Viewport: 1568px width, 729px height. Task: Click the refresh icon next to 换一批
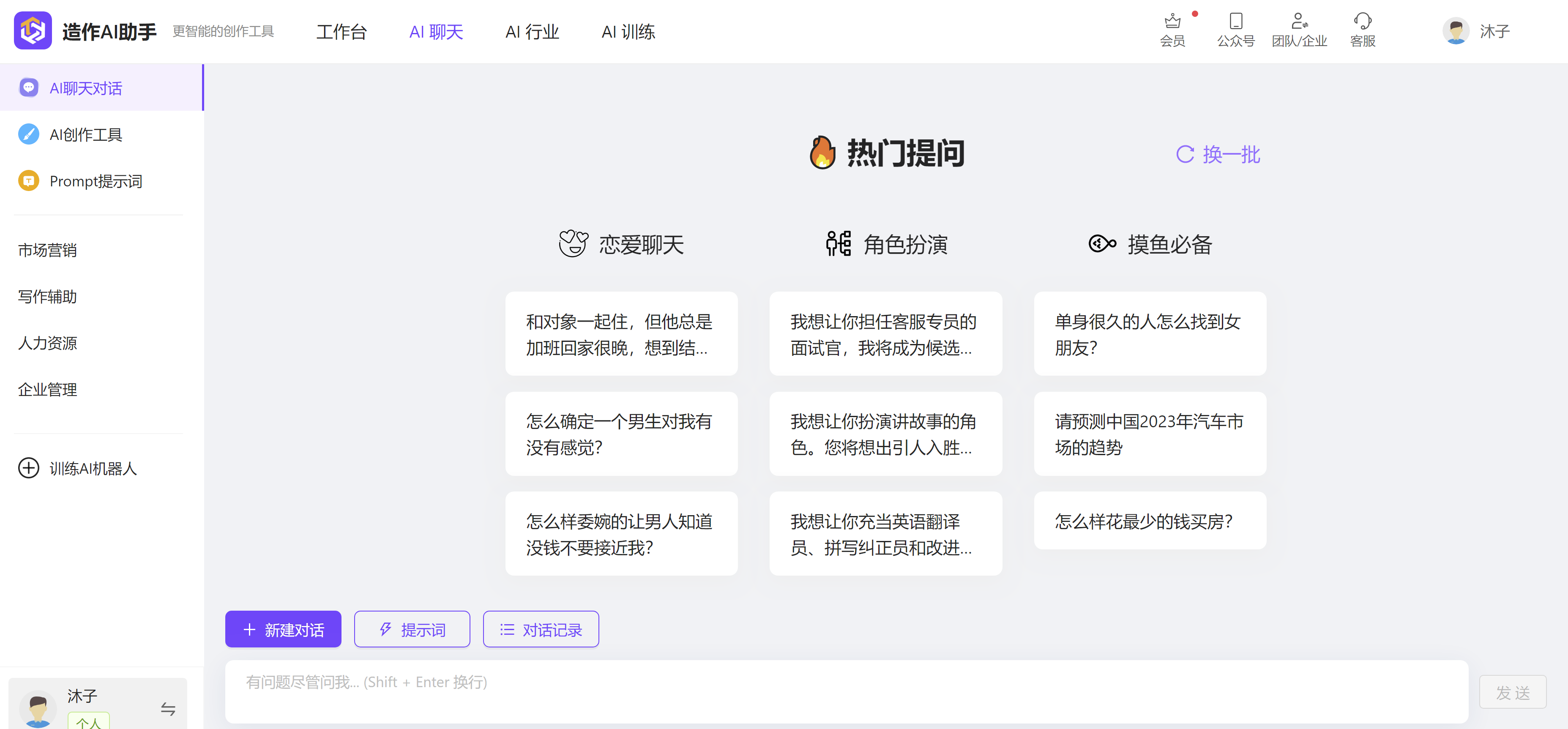point(1185,155)
